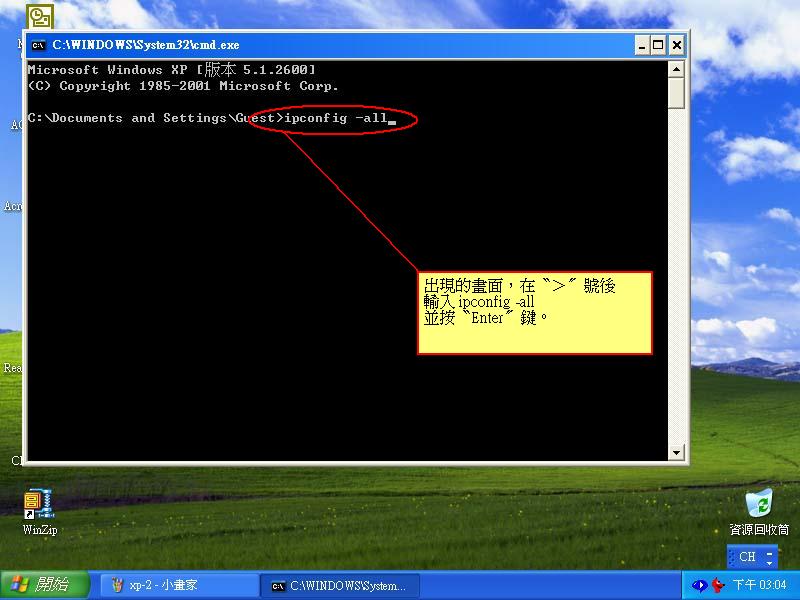The height and width of the screenshot is (600, 800).
Task: Open language bar options small arrow
Action: click(770, 562)
